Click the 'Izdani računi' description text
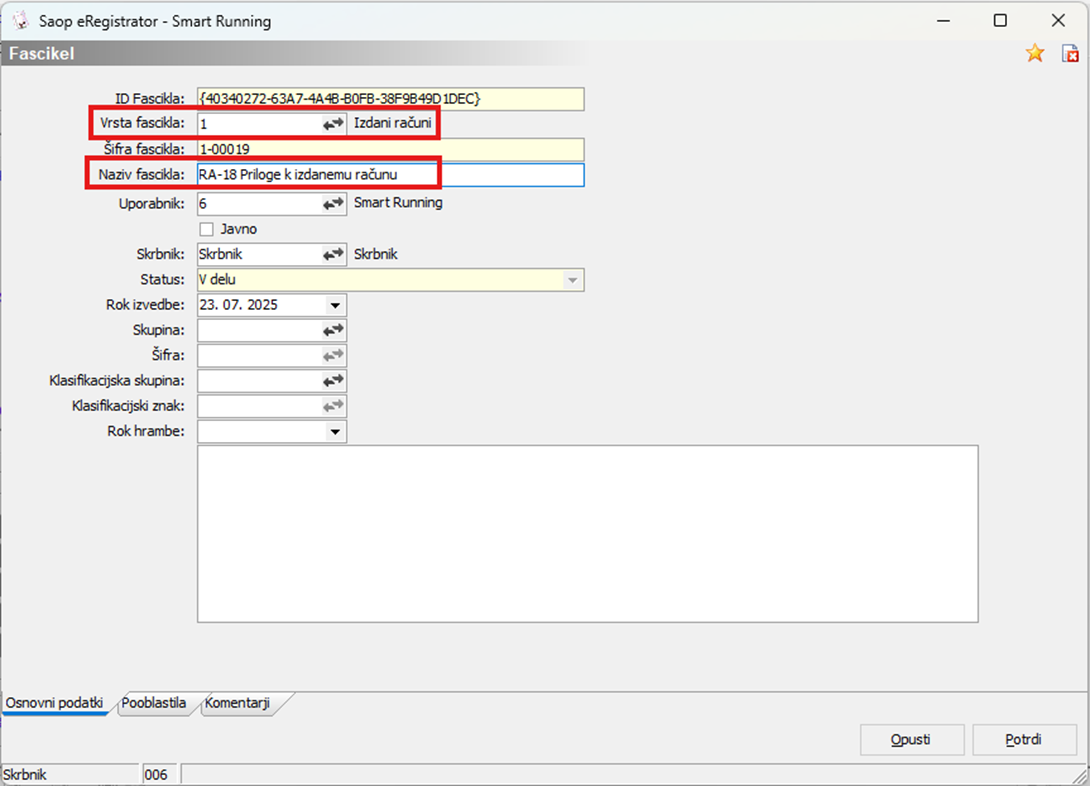The image size is (1090, 786). click(x=393, y=123)
